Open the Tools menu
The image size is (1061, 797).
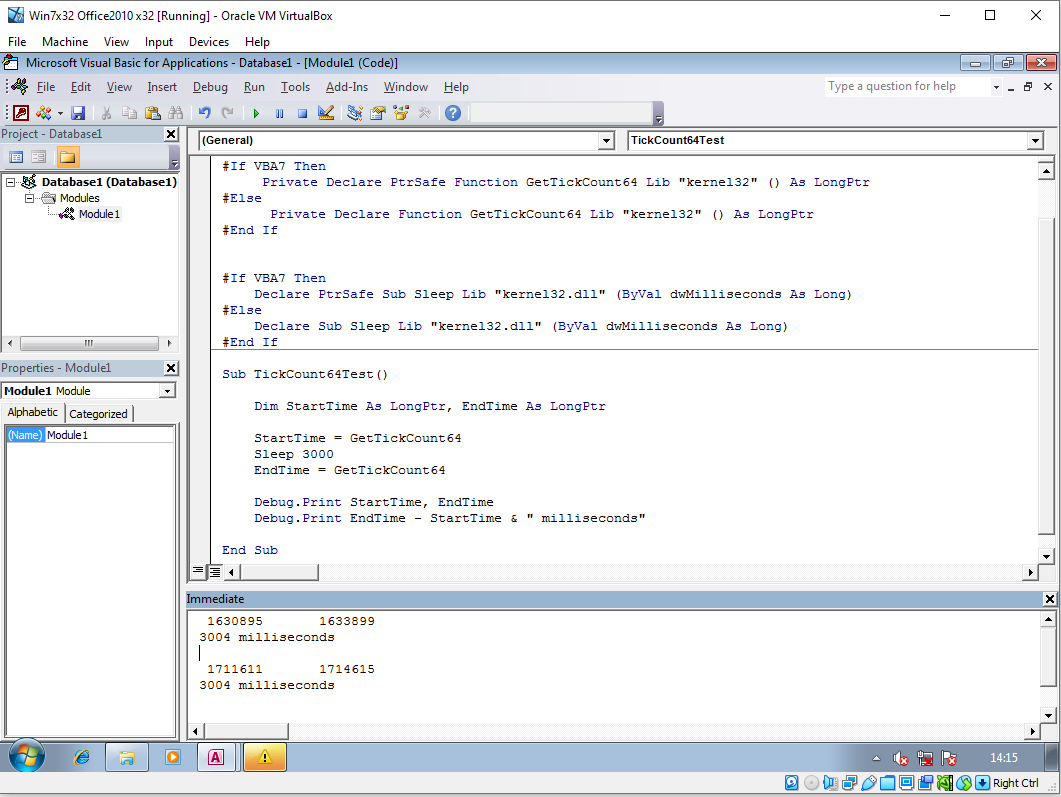(296, 87)
